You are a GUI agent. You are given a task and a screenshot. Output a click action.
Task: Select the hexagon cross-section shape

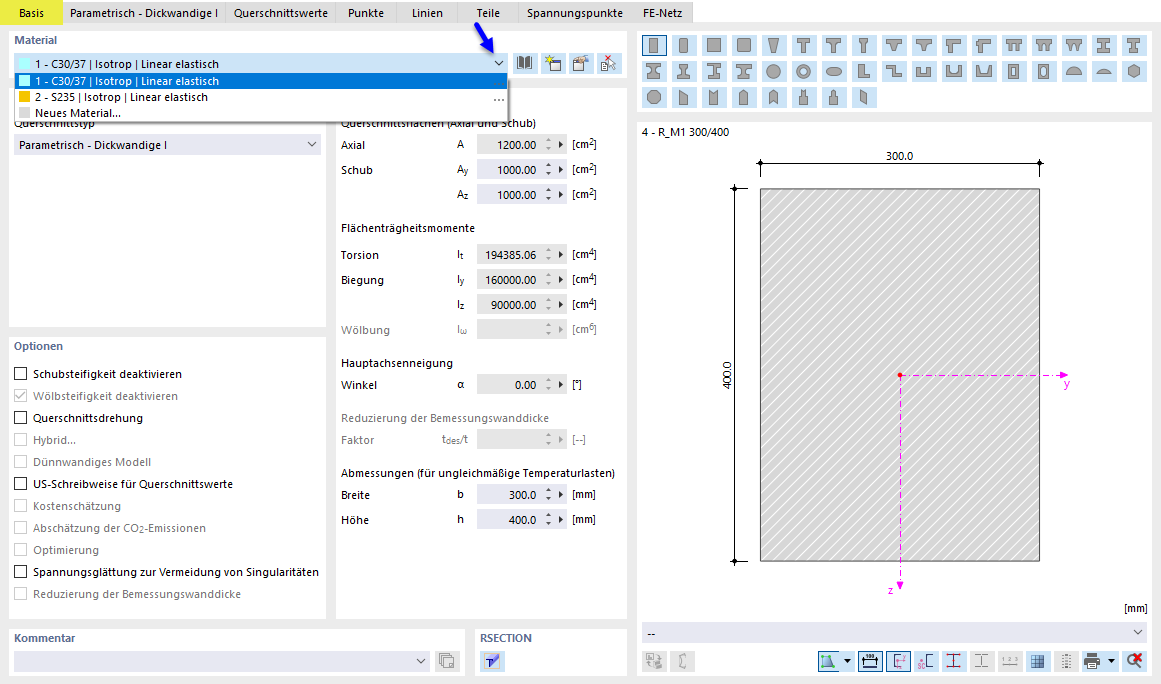(x=1134, y=72)
